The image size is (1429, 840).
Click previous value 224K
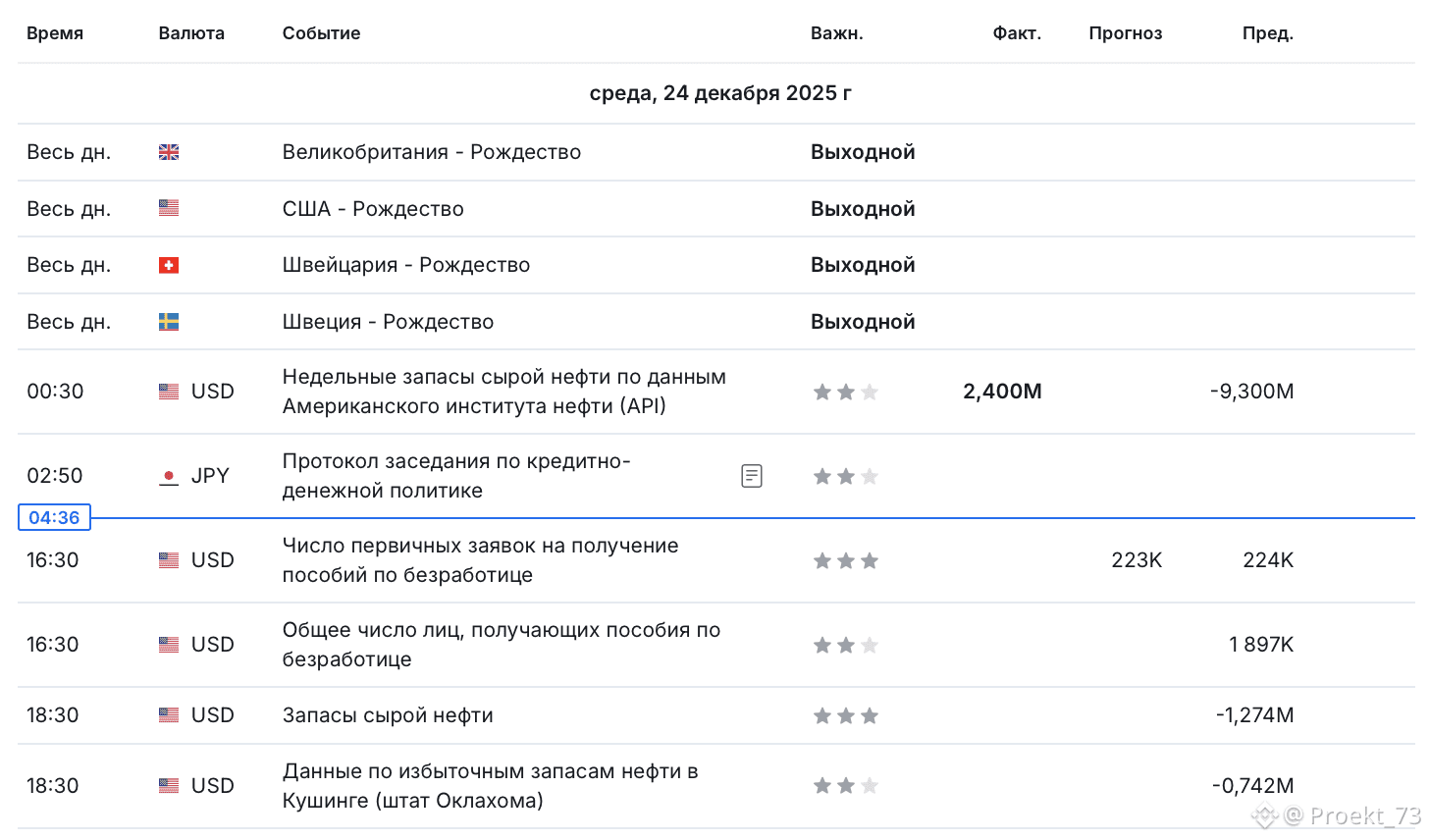point(1268,560)
